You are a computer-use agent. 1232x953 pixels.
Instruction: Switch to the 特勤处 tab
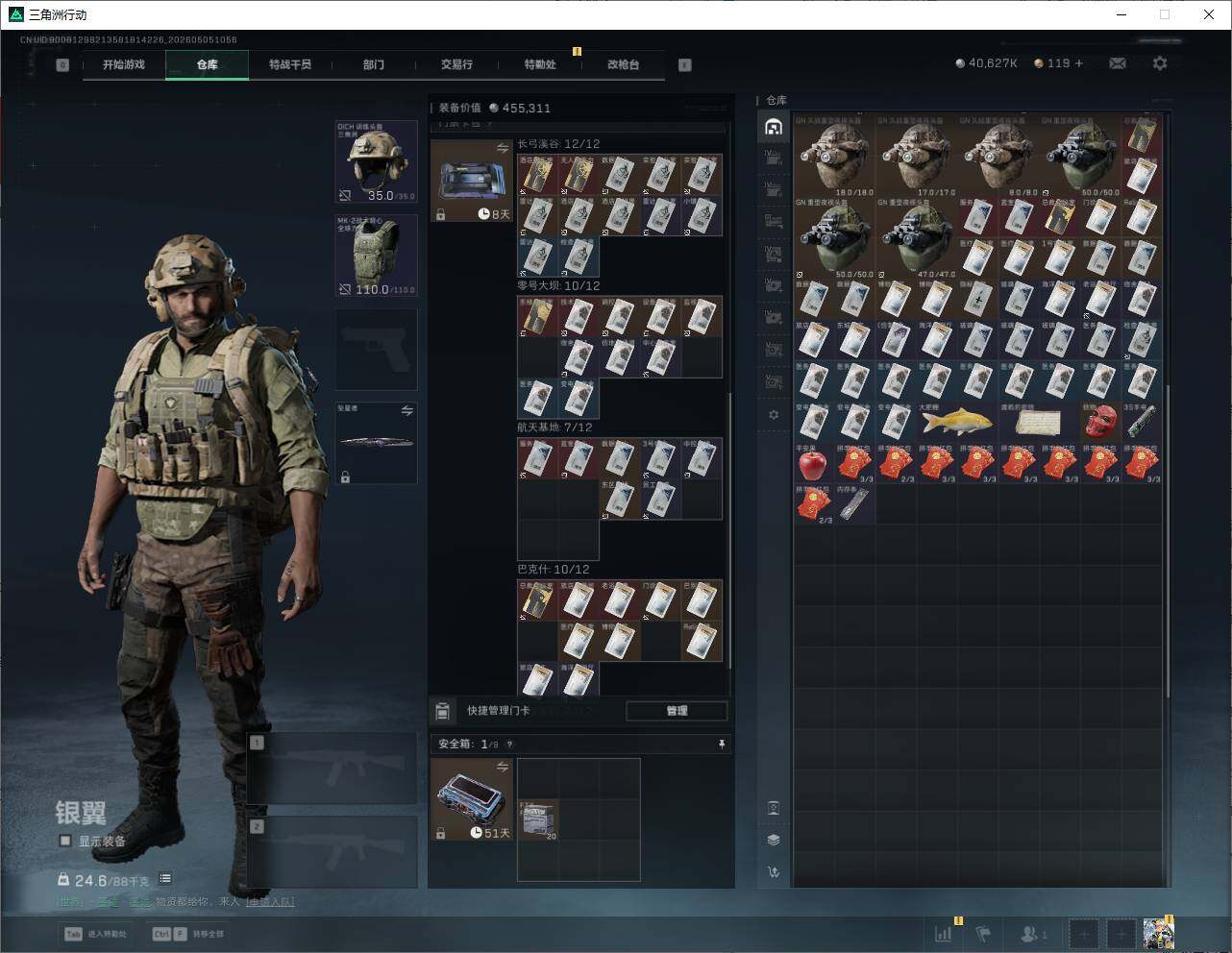pos(540,64)
